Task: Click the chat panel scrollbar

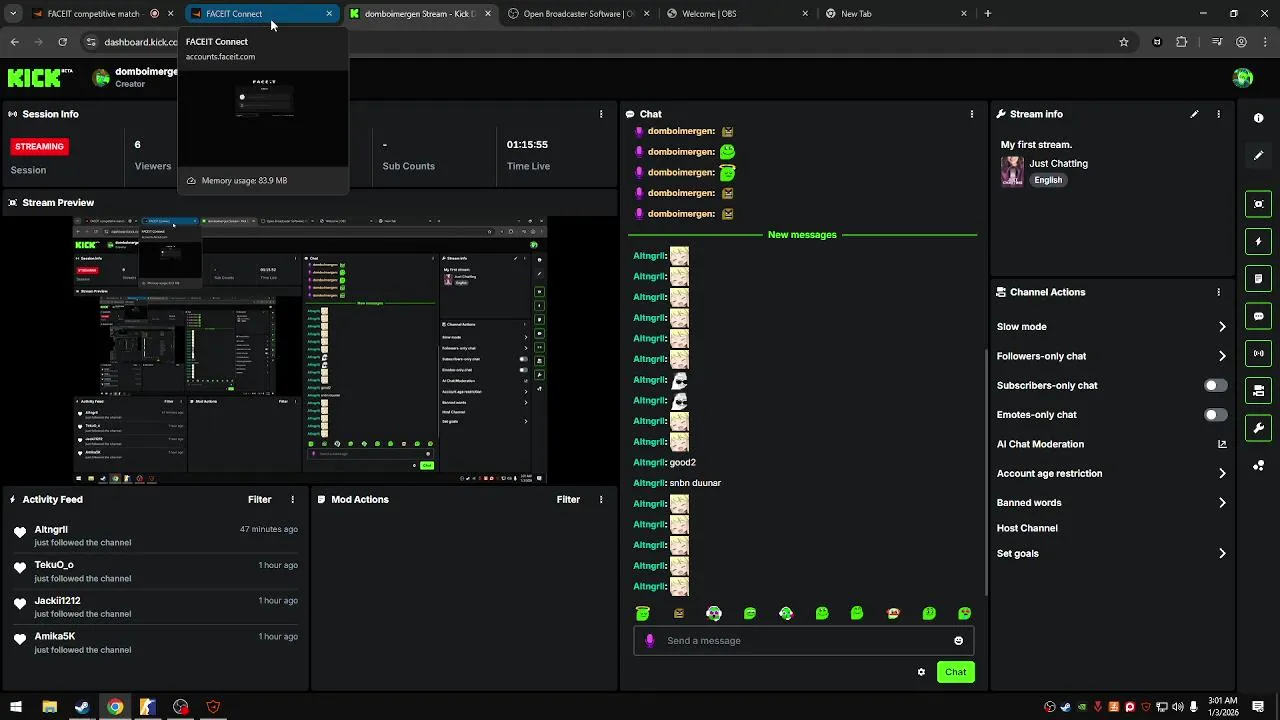Action: tap(986, 470)
